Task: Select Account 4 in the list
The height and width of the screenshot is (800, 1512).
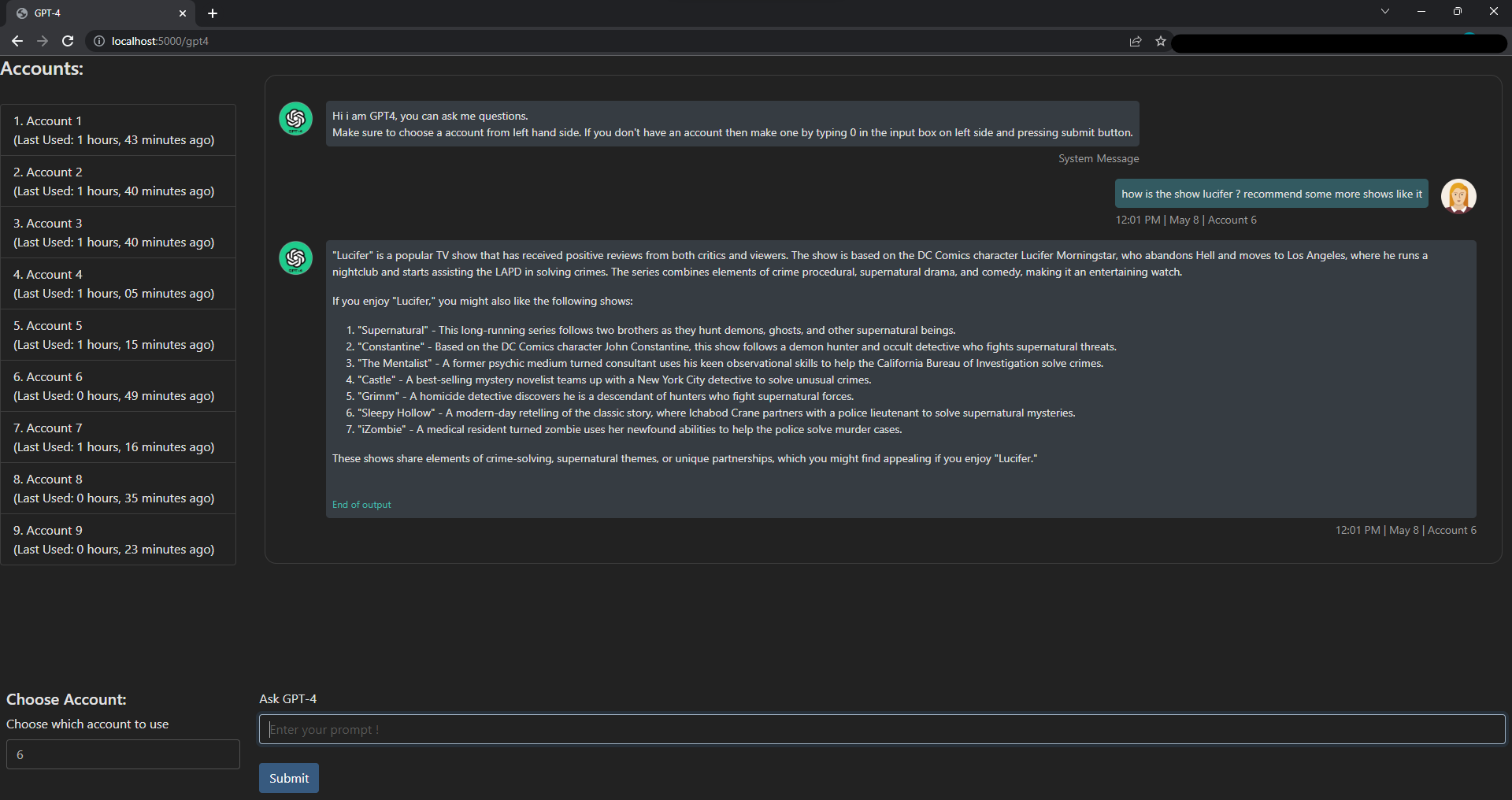Action: click(118, 283)
